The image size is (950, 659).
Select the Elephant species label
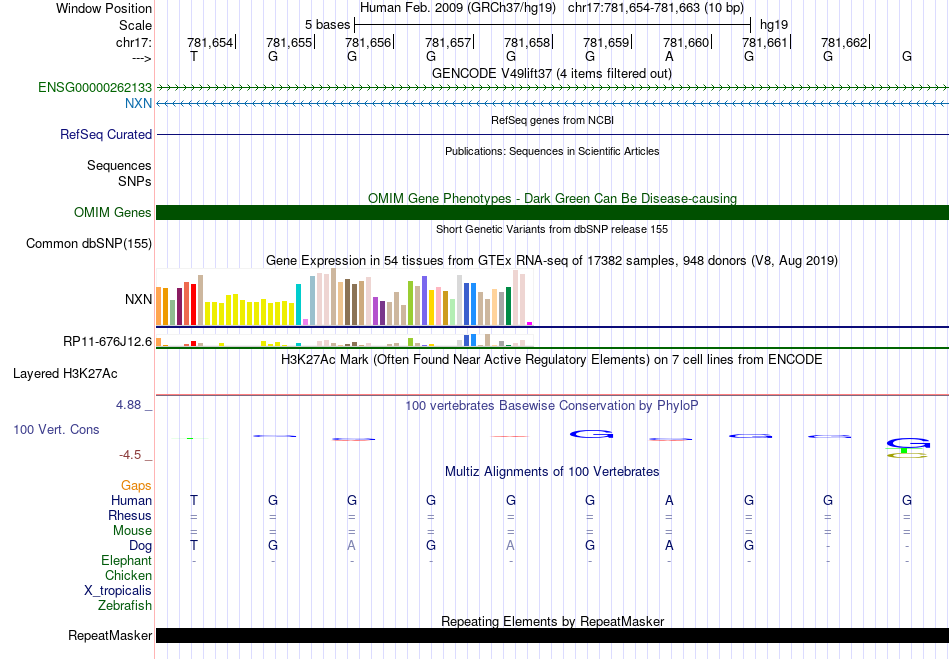pos(126,561)
